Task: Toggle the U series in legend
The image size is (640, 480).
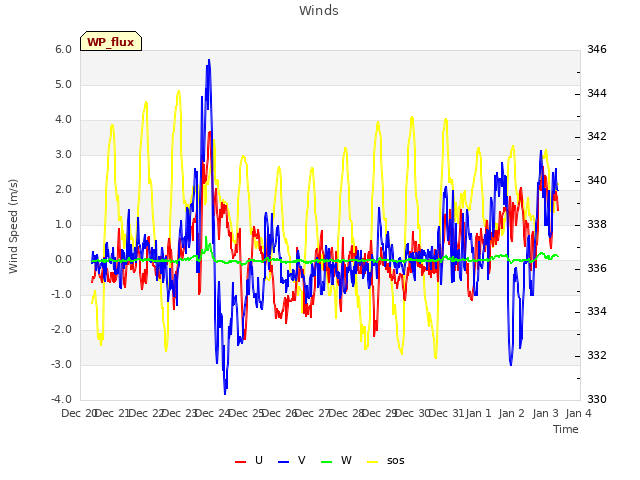Action: click(x=249, y=460)
